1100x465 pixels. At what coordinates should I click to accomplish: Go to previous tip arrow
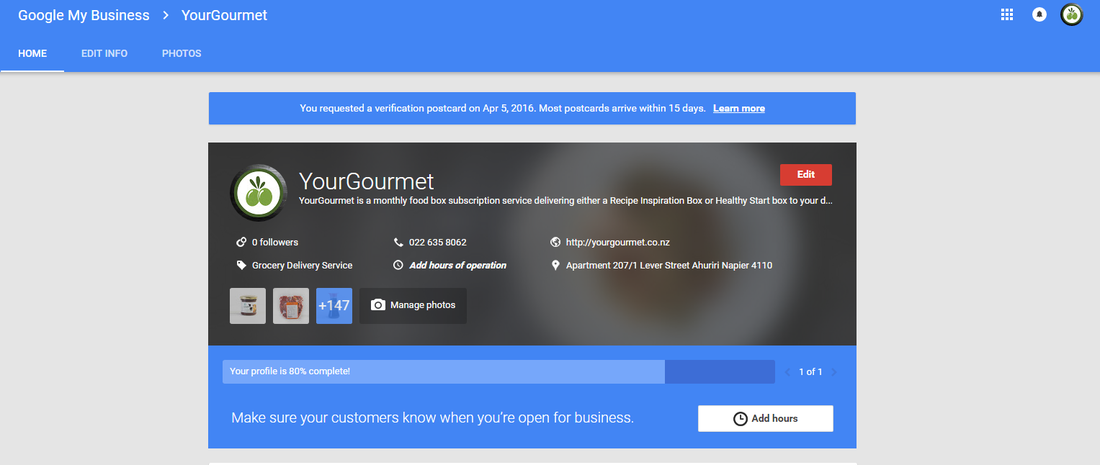[x=787, y=372]
